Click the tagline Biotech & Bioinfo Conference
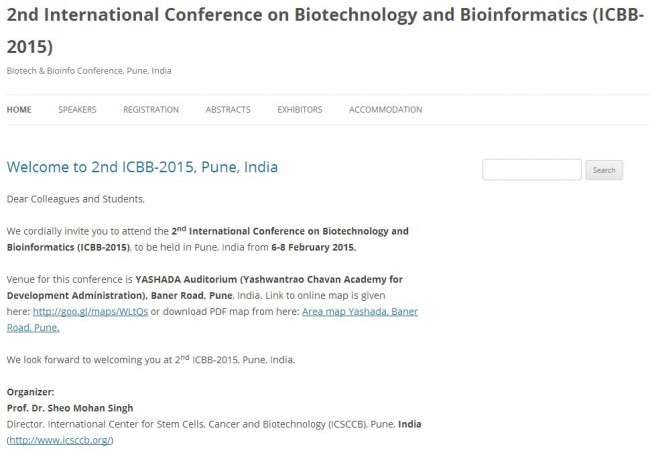Viewport: 650px width, 455px height. [89, 70]
